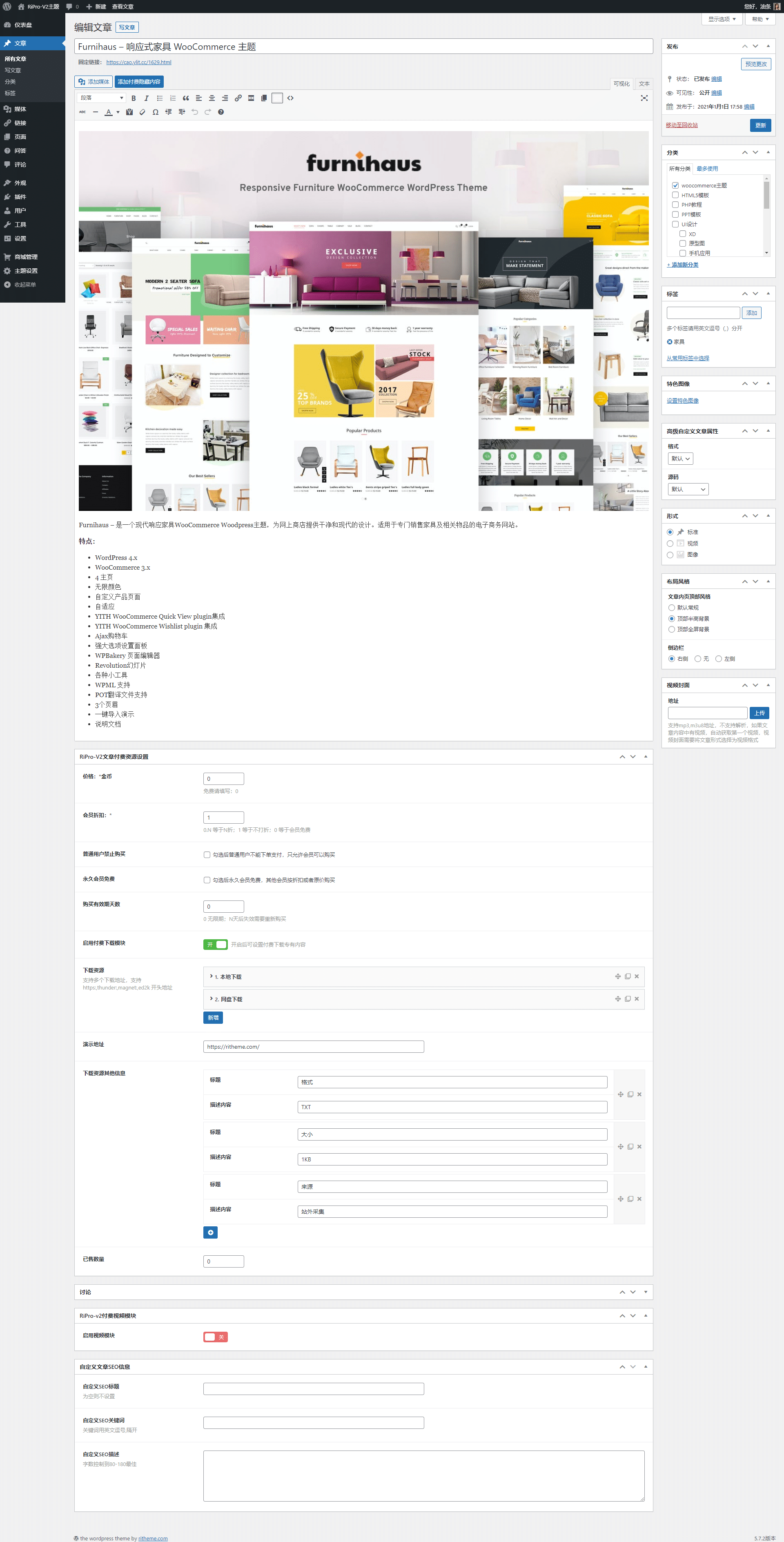The height and width of the screenshot is (1542, 784).
Task: Open the 格式 format dropdown
Action: point(680,459)
